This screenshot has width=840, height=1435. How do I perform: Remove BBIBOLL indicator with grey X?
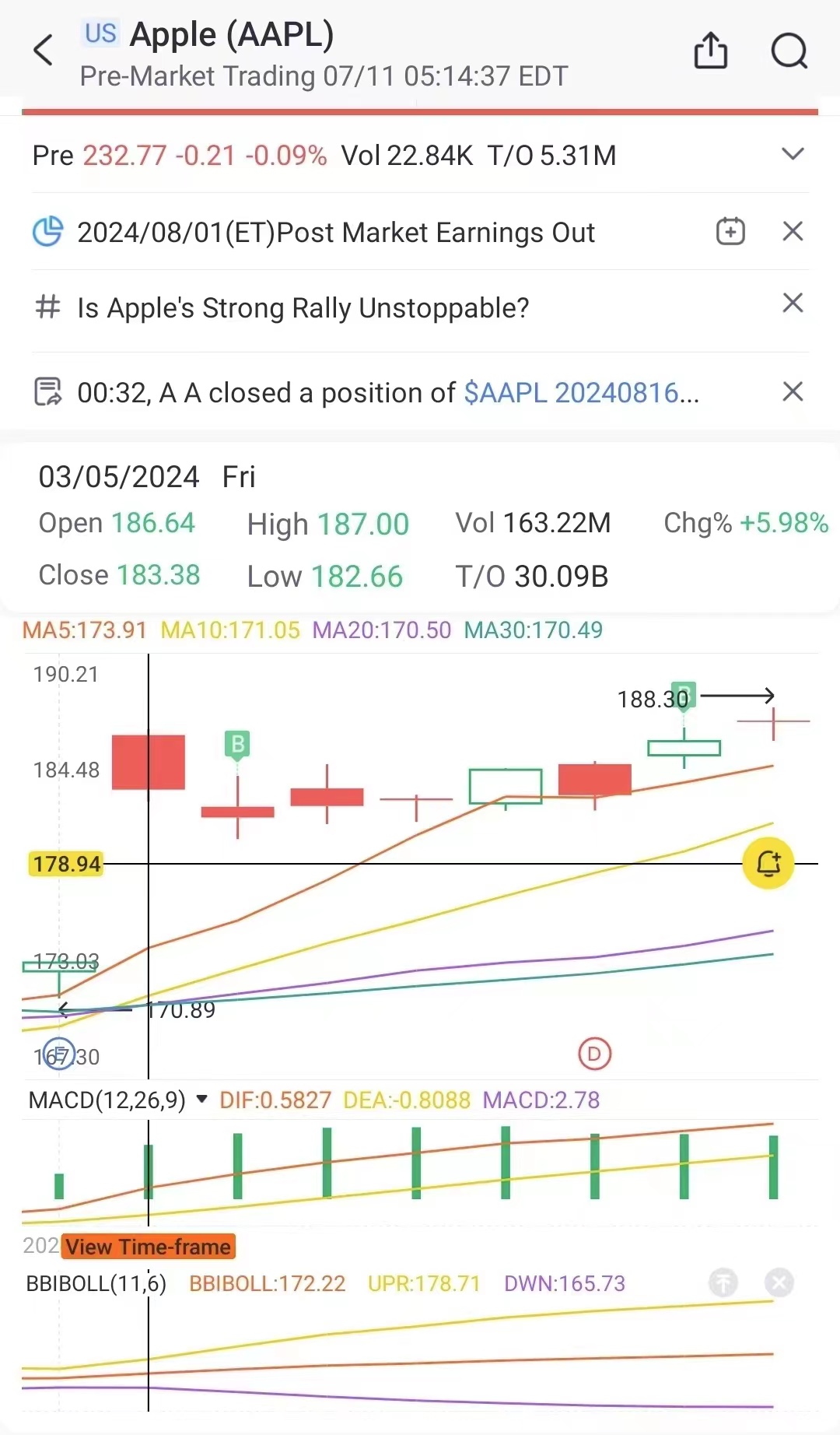pos(779,1282)
